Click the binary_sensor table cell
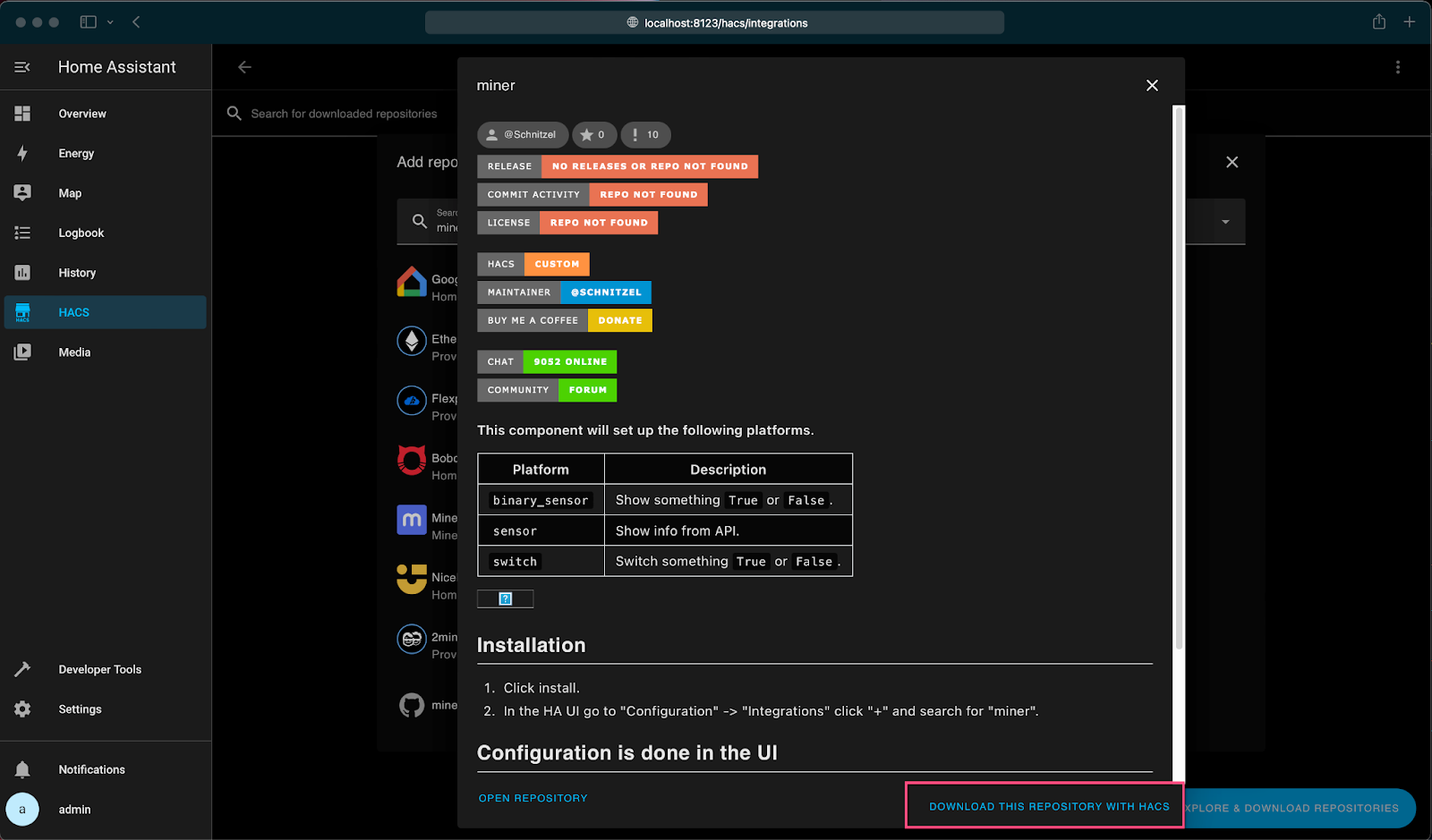The height and width of the screenshot is (840, 1432). click(x=541, y=500)
